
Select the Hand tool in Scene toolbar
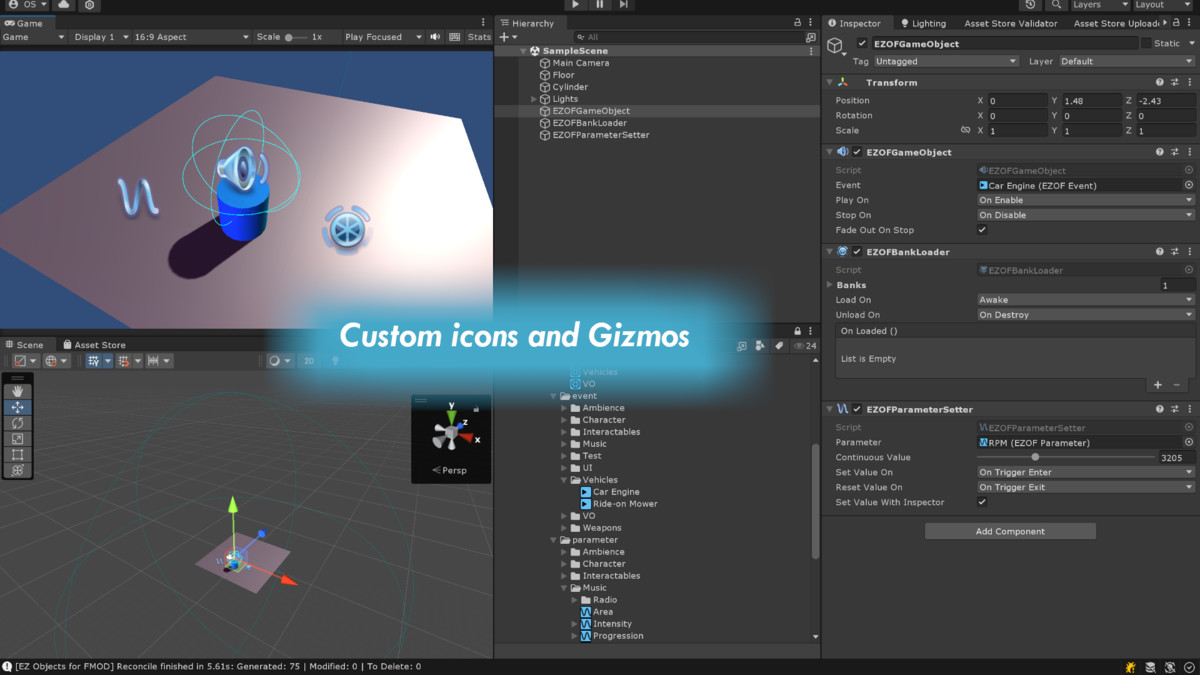point(18,392)
